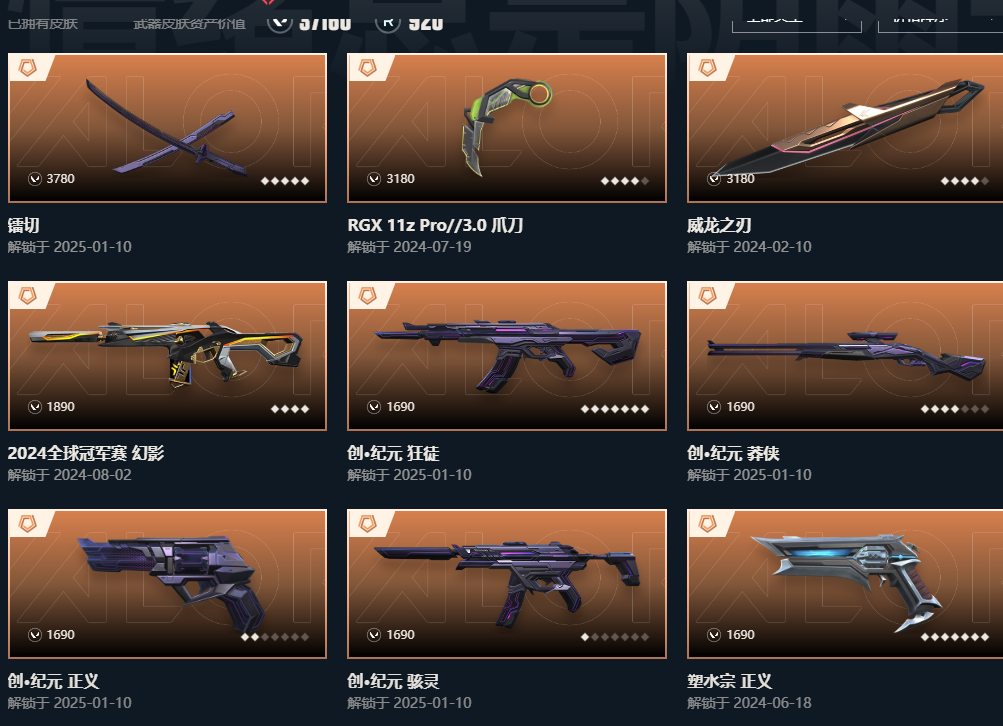Click the Radianite currency icon next to 920
This screenshot has height=726, width=1003.
(x=388, y=22)
